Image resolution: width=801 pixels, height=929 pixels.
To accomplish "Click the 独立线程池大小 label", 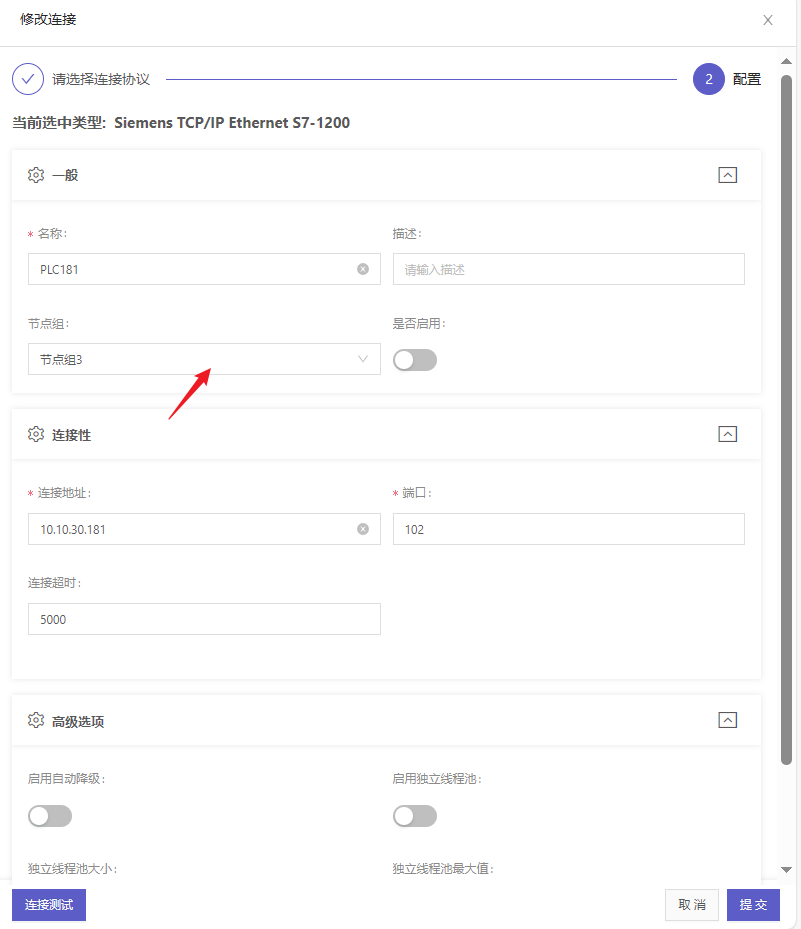I will coord(72,869).
